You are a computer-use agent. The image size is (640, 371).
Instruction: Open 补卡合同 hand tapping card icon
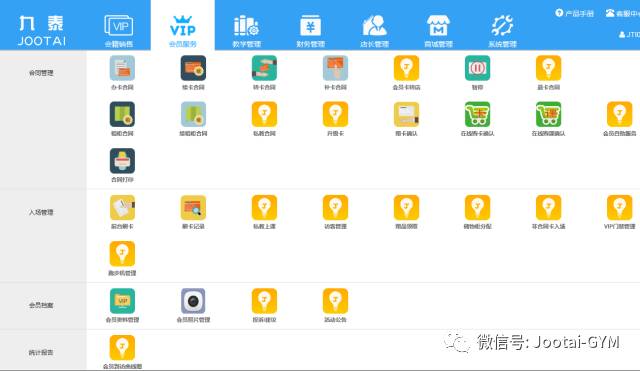tap(335, 68)
